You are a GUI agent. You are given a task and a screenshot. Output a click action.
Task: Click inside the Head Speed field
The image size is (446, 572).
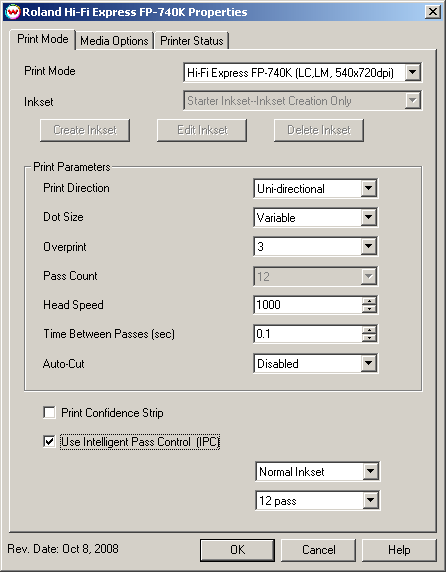point(308,305)
